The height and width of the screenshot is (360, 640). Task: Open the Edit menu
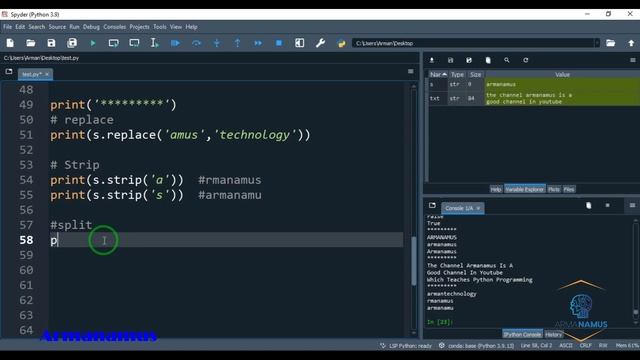pyautogui.click(x=20, y=27)
